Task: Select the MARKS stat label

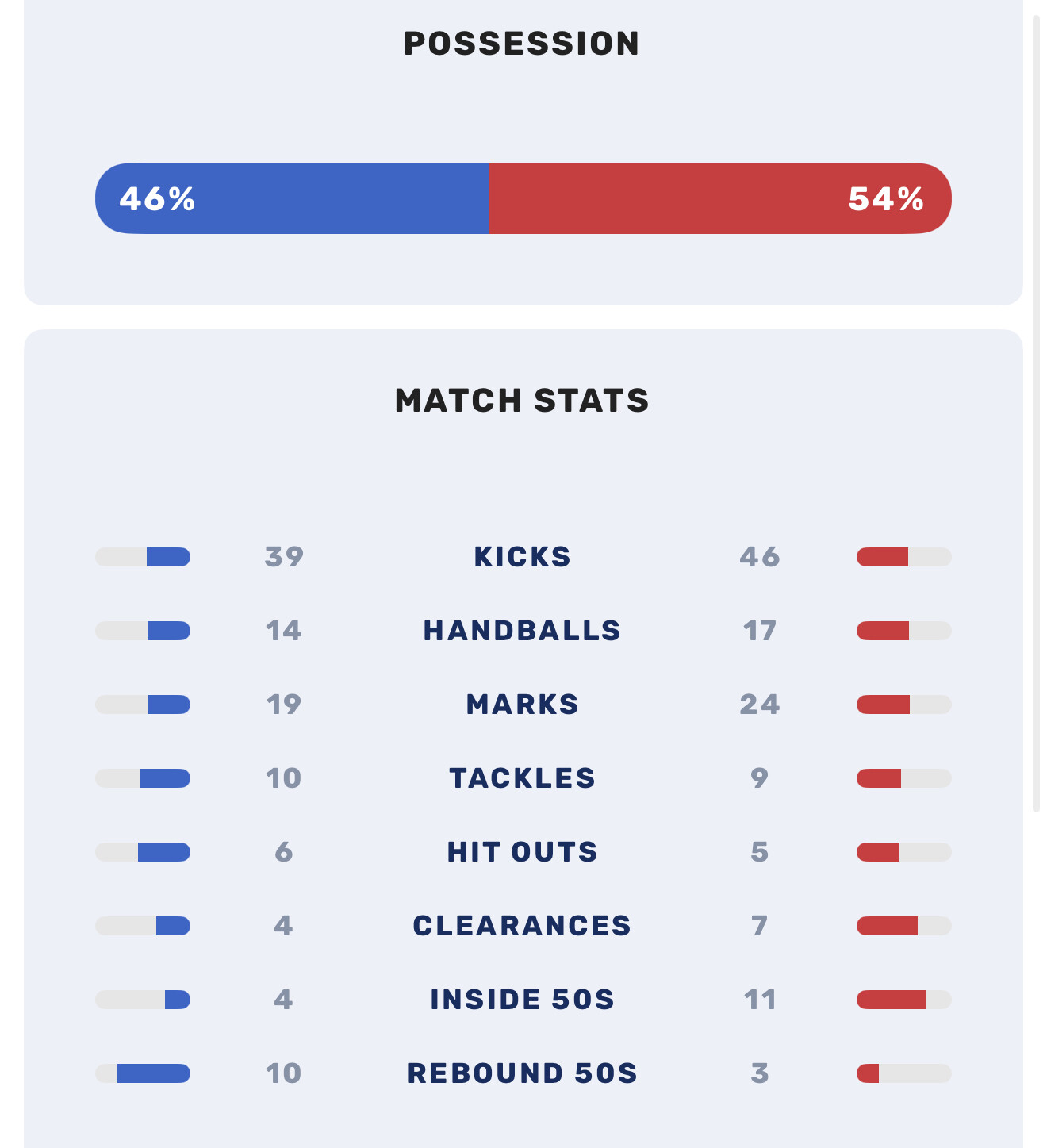Action: 522,705
